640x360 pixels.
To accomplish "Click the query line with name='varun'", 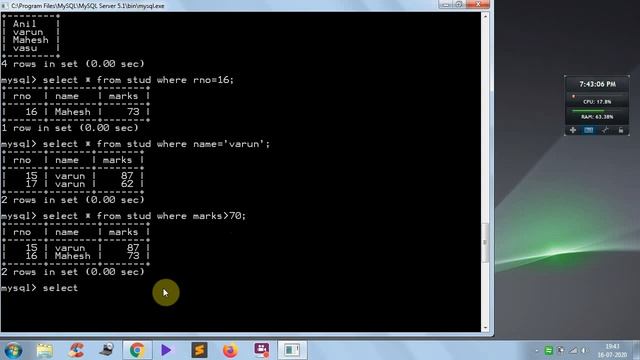I will [x=136, y=144].
